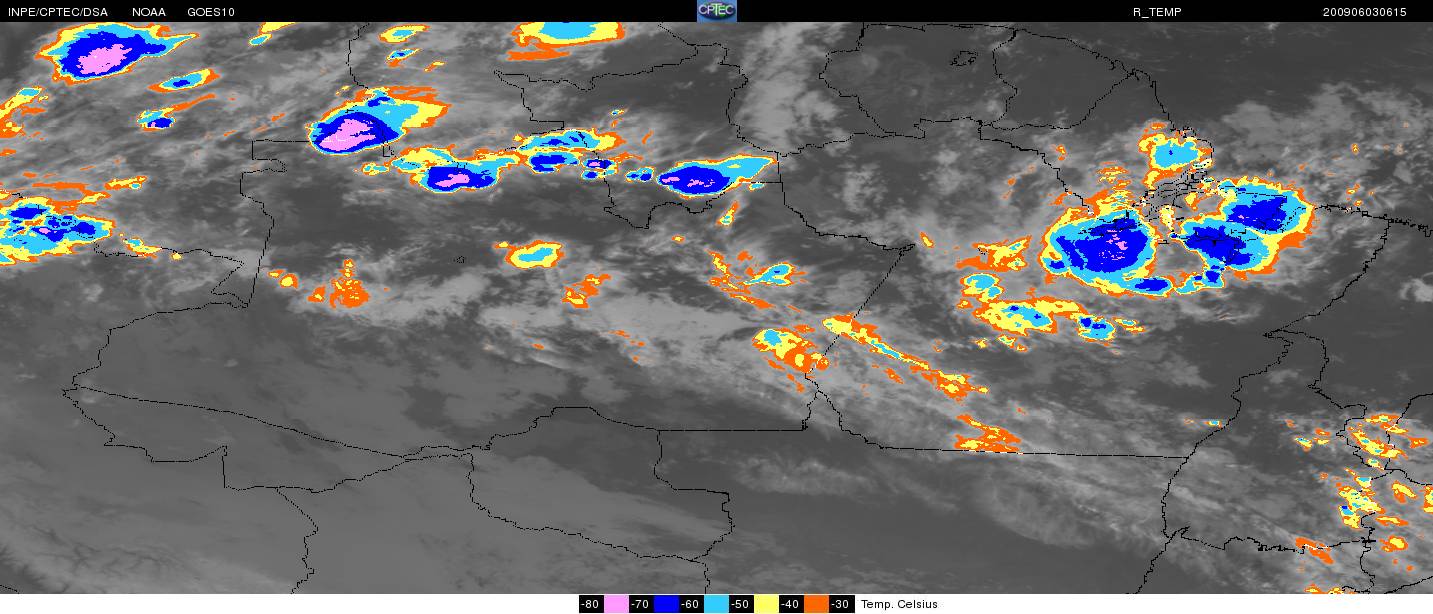
Task: Click the 'Temp. Celsius' legend caption
Action: 900,604
